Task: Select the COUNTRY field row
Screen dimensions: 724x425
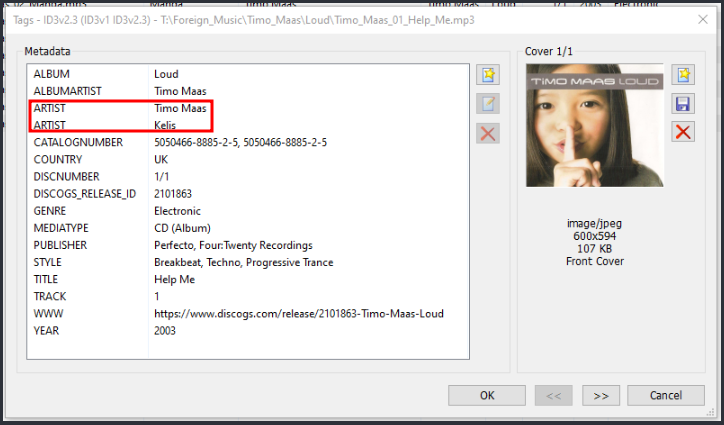Action: pyautogui.click(x=248, y=159)
